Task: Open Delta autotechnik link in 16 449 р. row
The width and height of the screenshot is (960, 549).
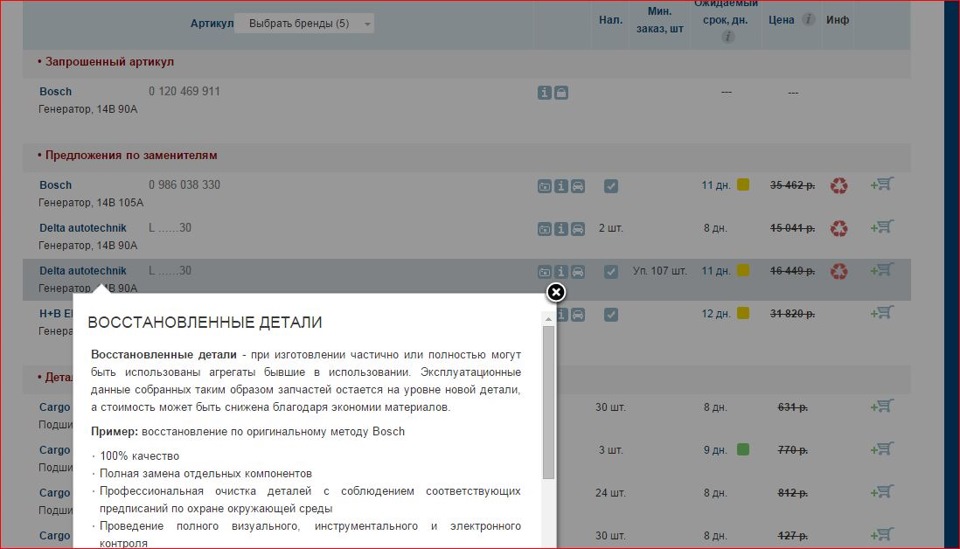Action: click(83, 271)
